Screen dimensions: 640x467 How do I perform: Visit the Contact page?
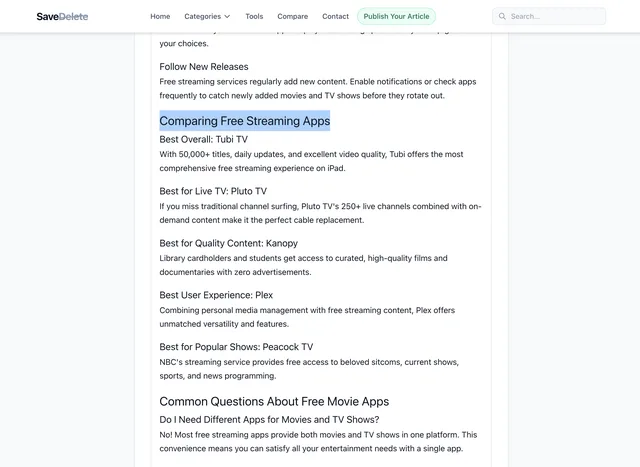(335, 16)
